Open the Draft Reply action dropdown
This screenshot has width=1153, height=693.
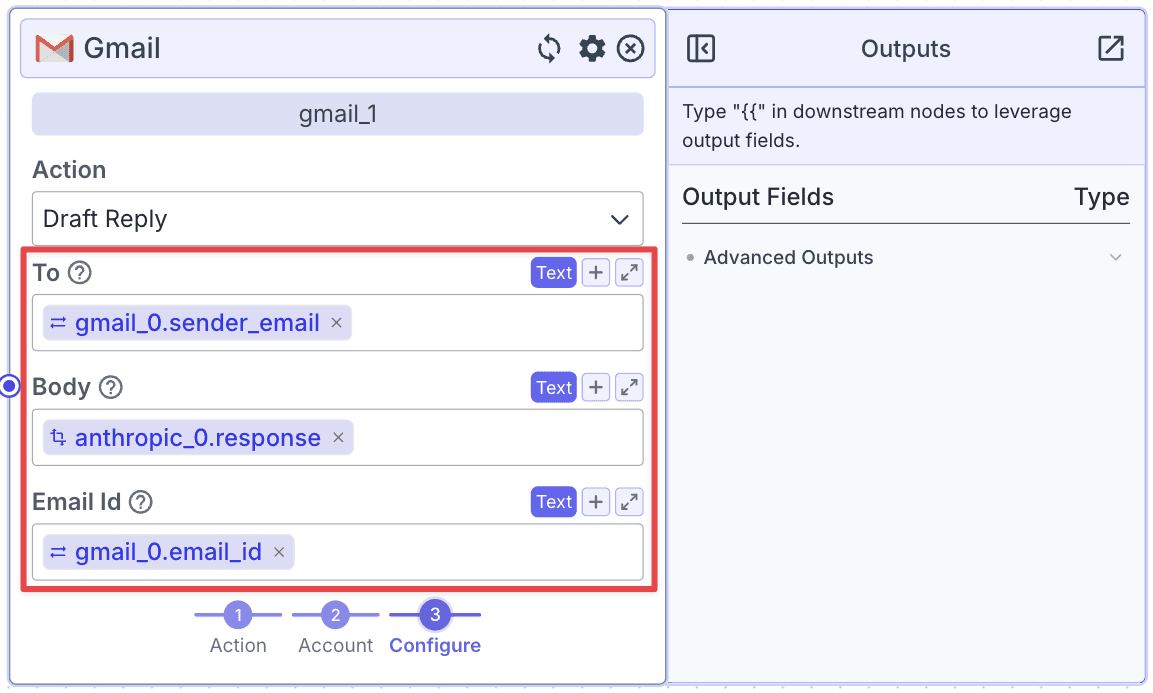(338, 218)
